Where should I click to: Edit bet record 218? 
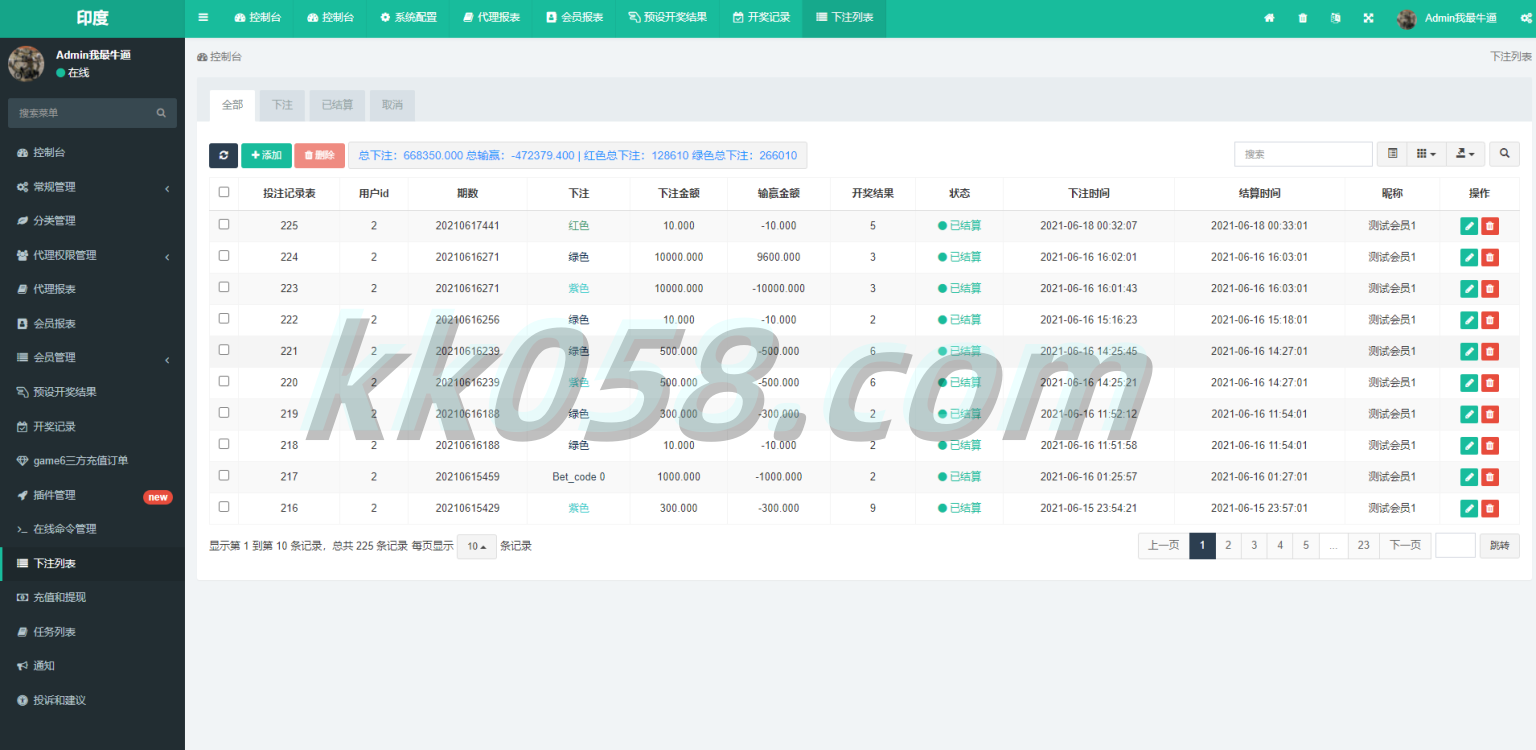(x=1469, y=446)
